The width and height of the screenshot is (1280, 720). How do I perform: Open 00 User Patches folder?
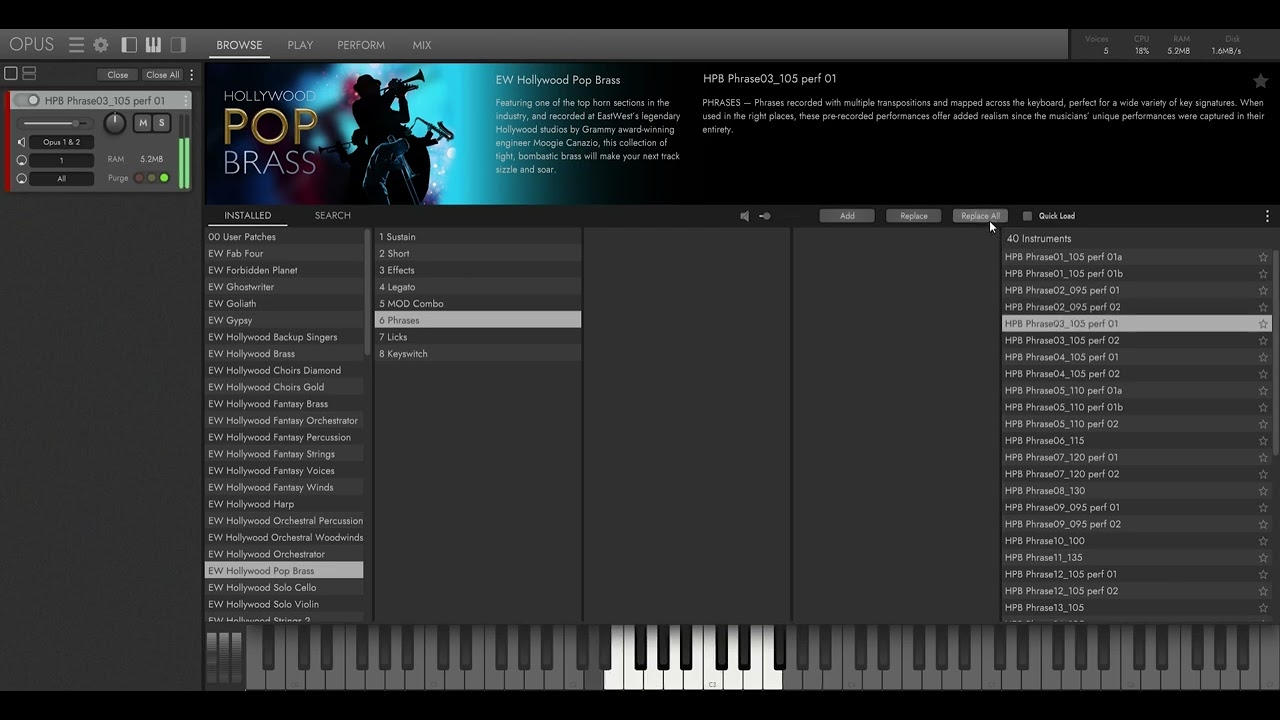coord(284,237)
